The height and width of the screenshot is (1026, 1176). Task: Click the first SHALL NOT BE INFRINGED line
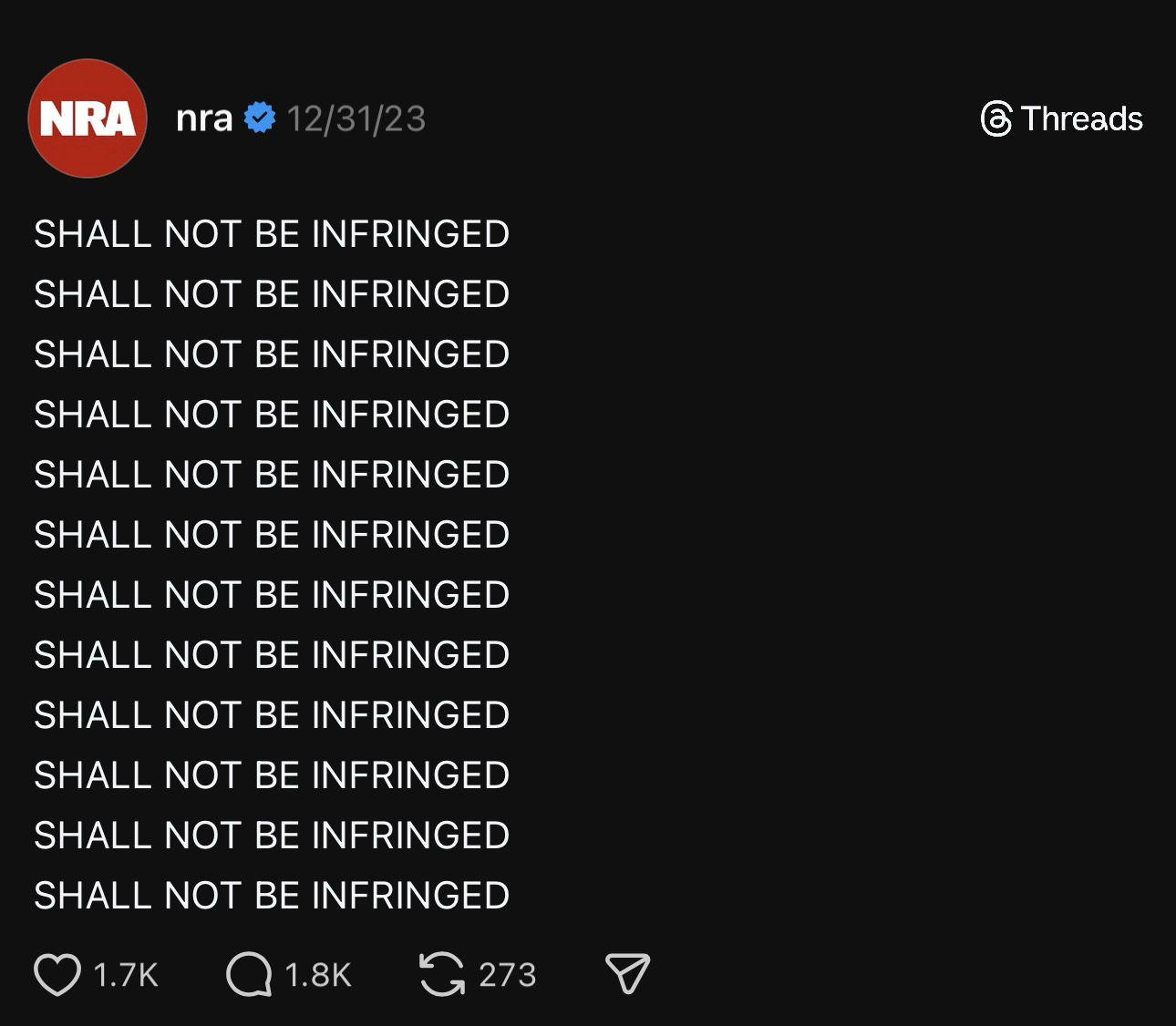coord(272,234)
